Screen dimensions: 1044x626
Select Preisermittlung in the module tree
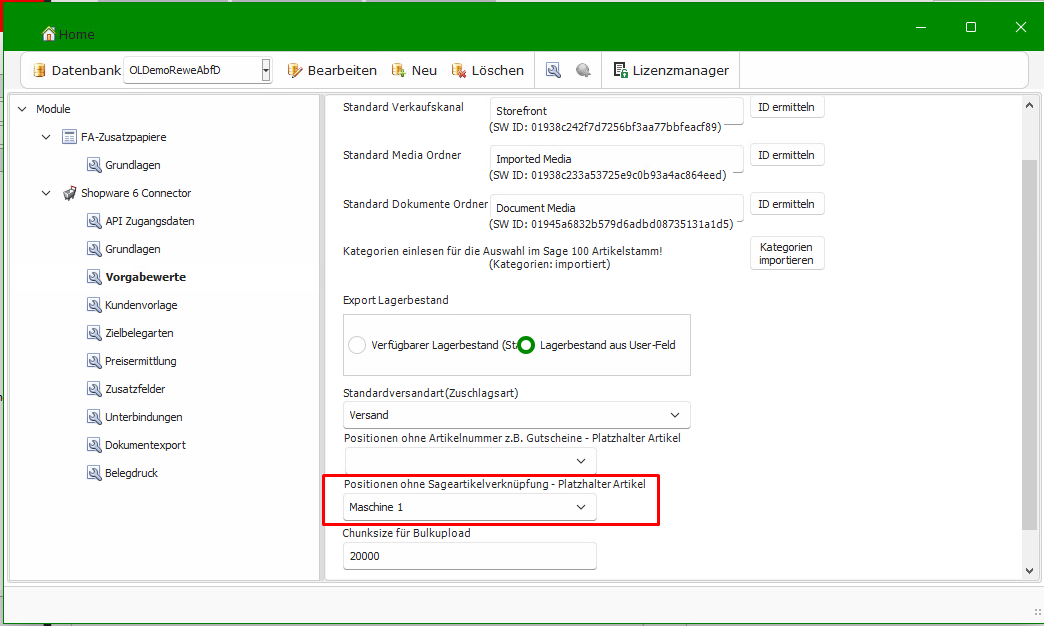pos(140,361)
